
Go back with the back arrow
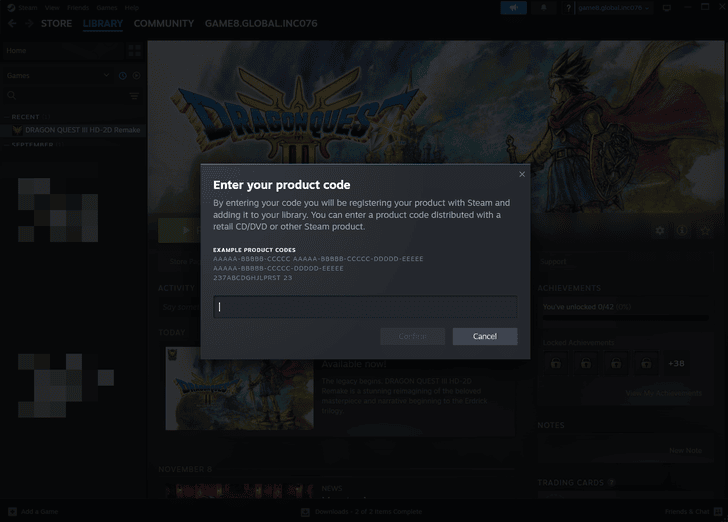point(12,24)
